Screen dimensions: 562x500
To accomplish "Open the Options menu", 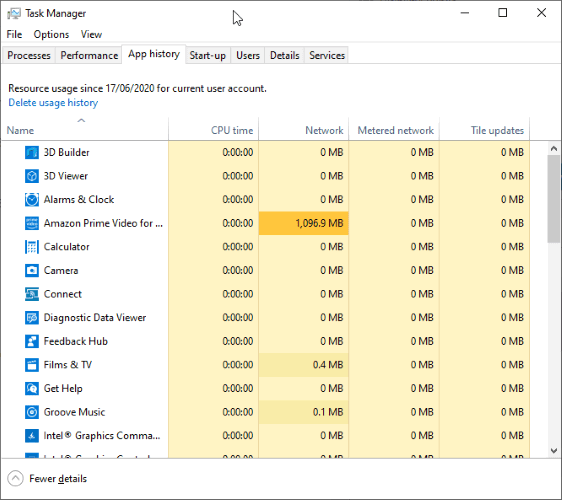I will pos(51,34).
